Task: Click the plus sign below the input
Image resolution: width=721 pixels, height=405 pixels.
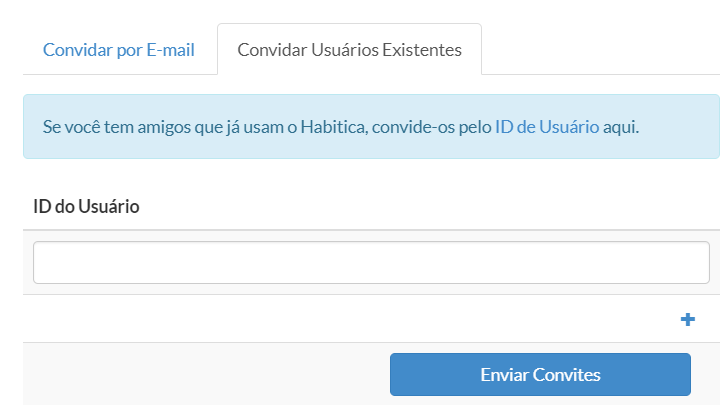Action: pyautogui.click(x=687, y=320)
